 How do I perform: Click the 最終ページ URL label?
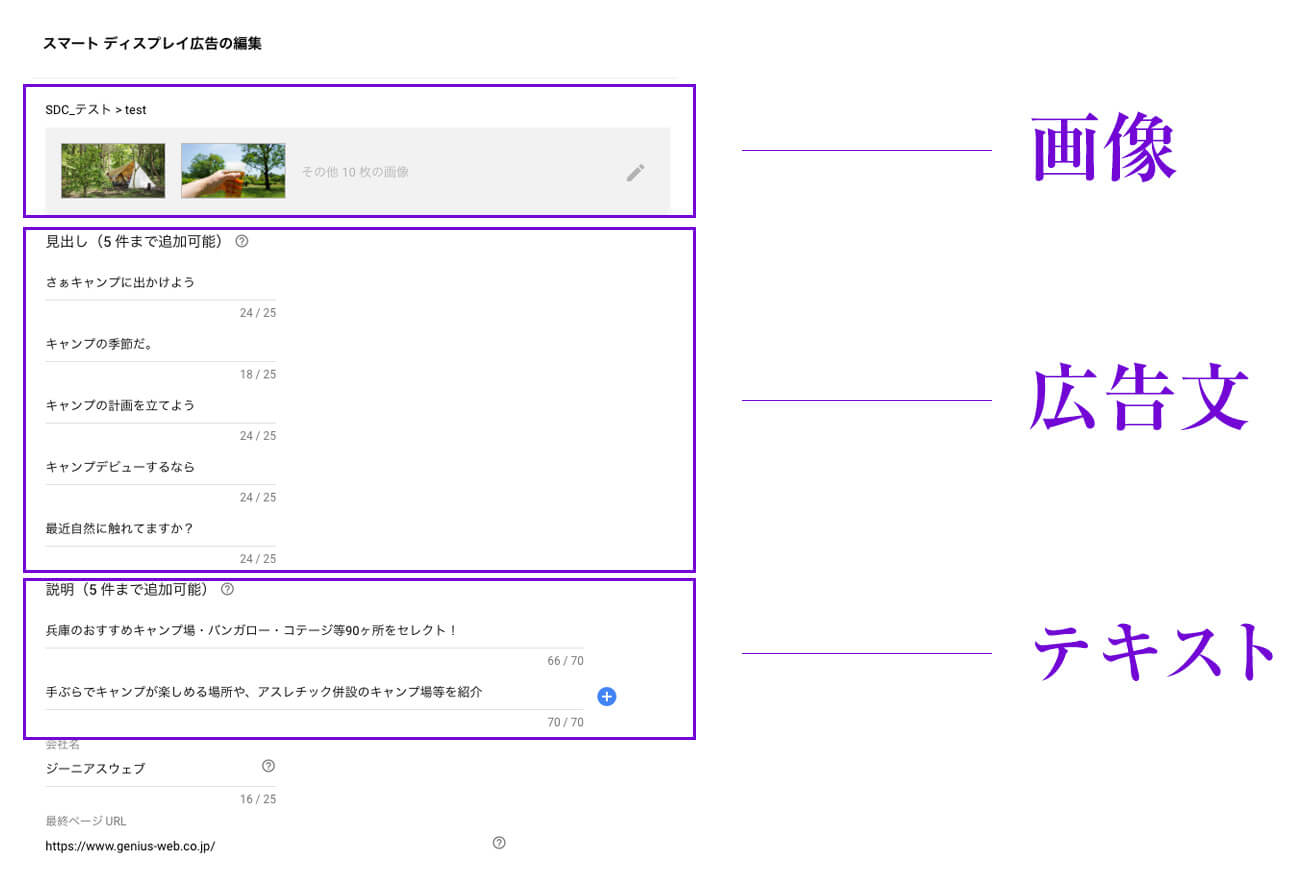pyautogui.click(x=86, y=821)
